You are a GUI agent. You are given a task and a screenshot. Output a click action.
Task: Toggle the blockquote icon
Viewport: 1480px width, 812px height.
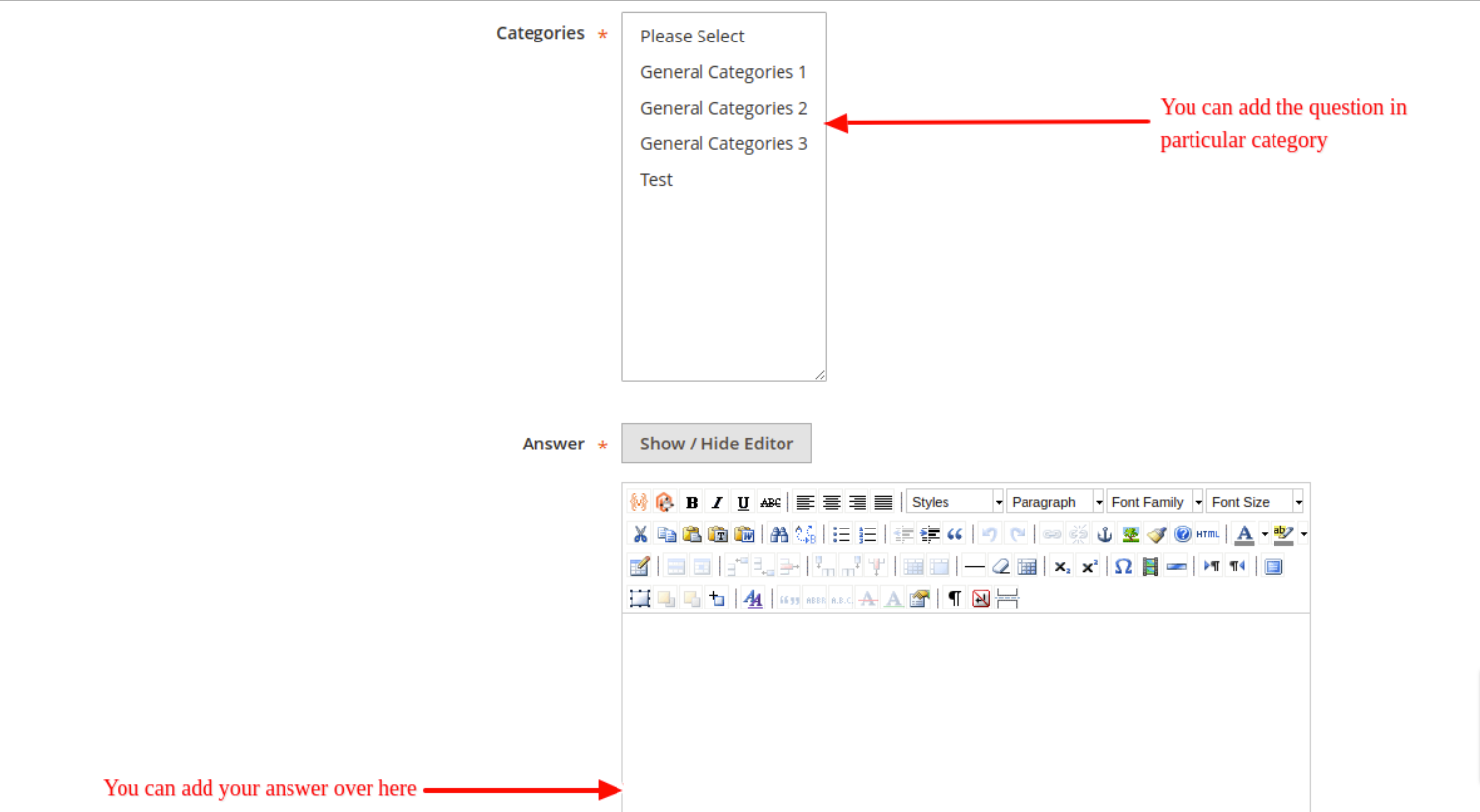[x=954, y=534]
